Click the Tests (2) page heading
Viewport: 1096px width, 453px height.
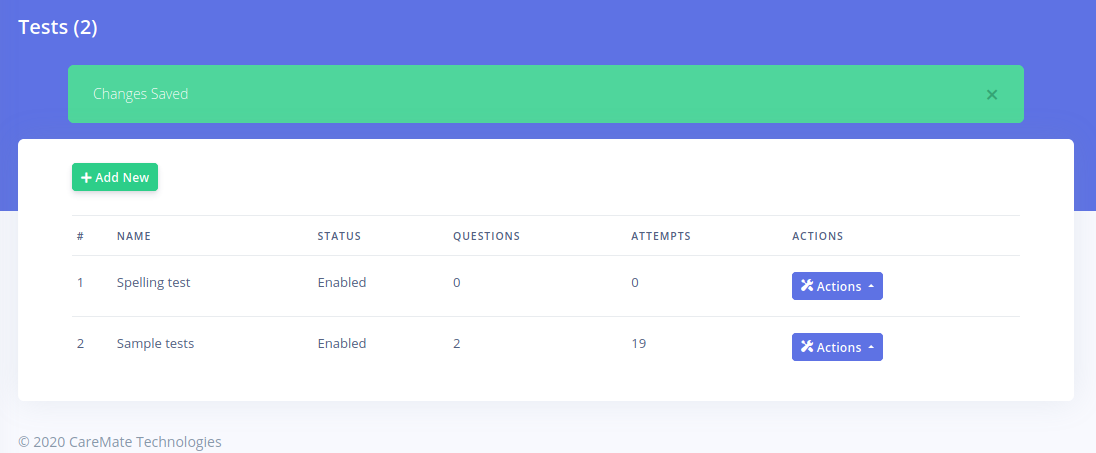click(x=58, y=28)
